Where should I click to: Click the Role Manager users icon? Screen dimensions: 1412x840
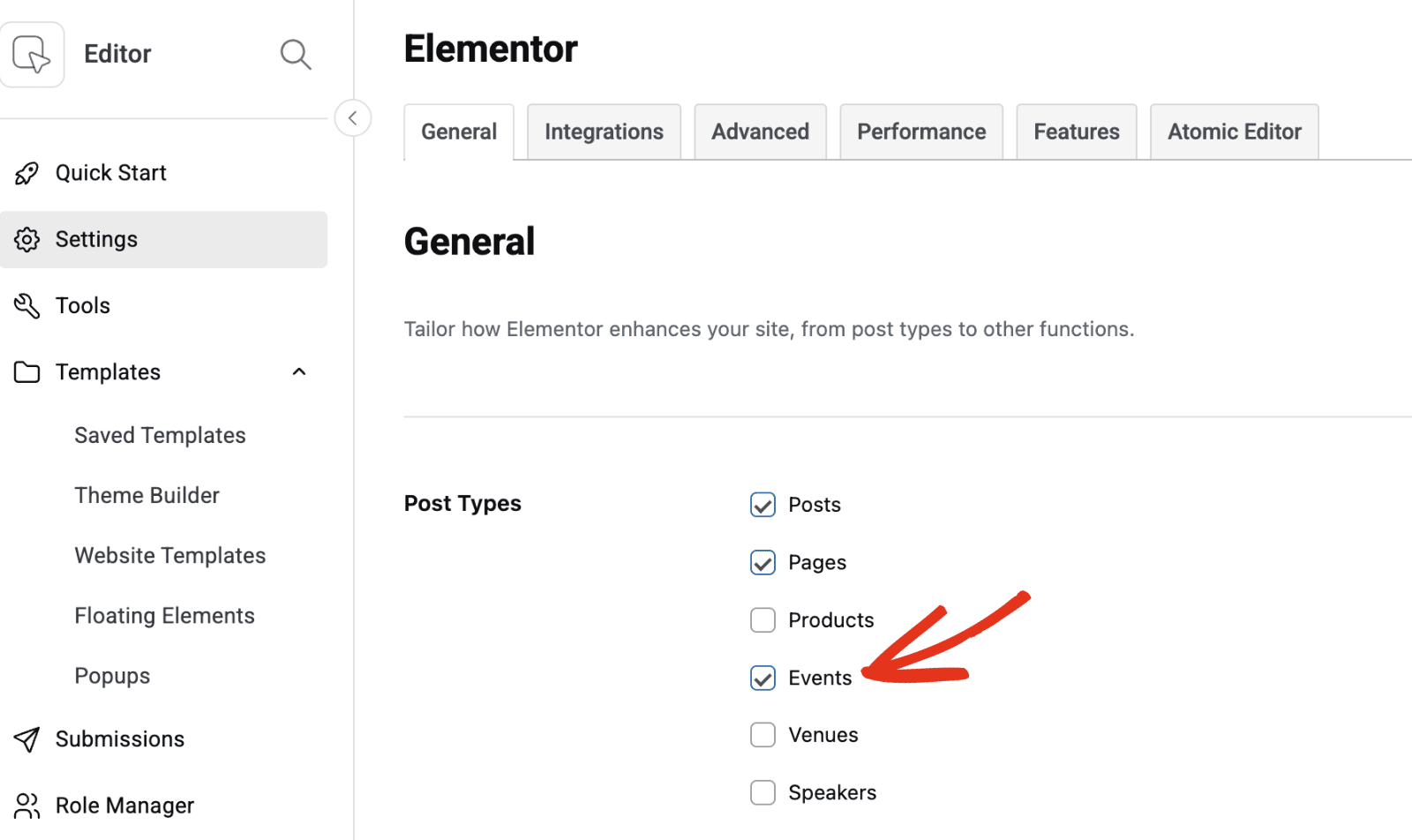26,806
